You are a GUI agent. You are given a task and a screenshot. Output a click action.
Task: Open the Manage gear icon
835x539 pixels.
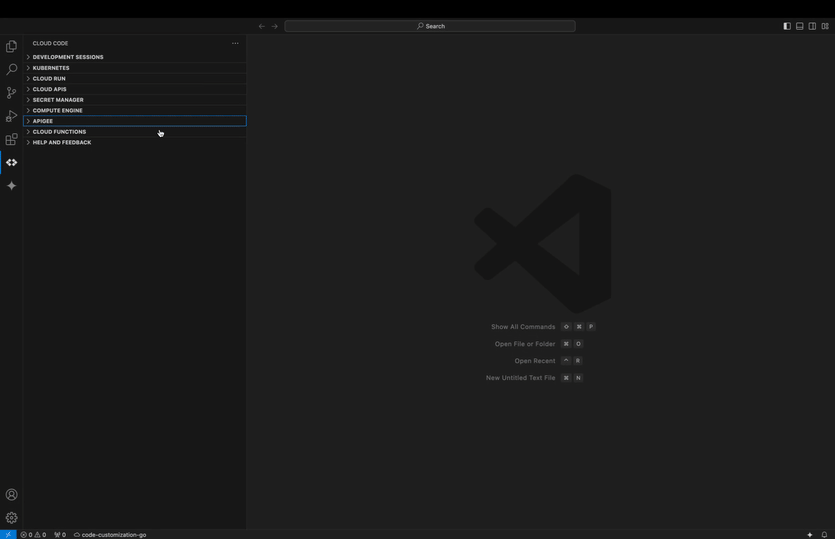tap(11, 518)
